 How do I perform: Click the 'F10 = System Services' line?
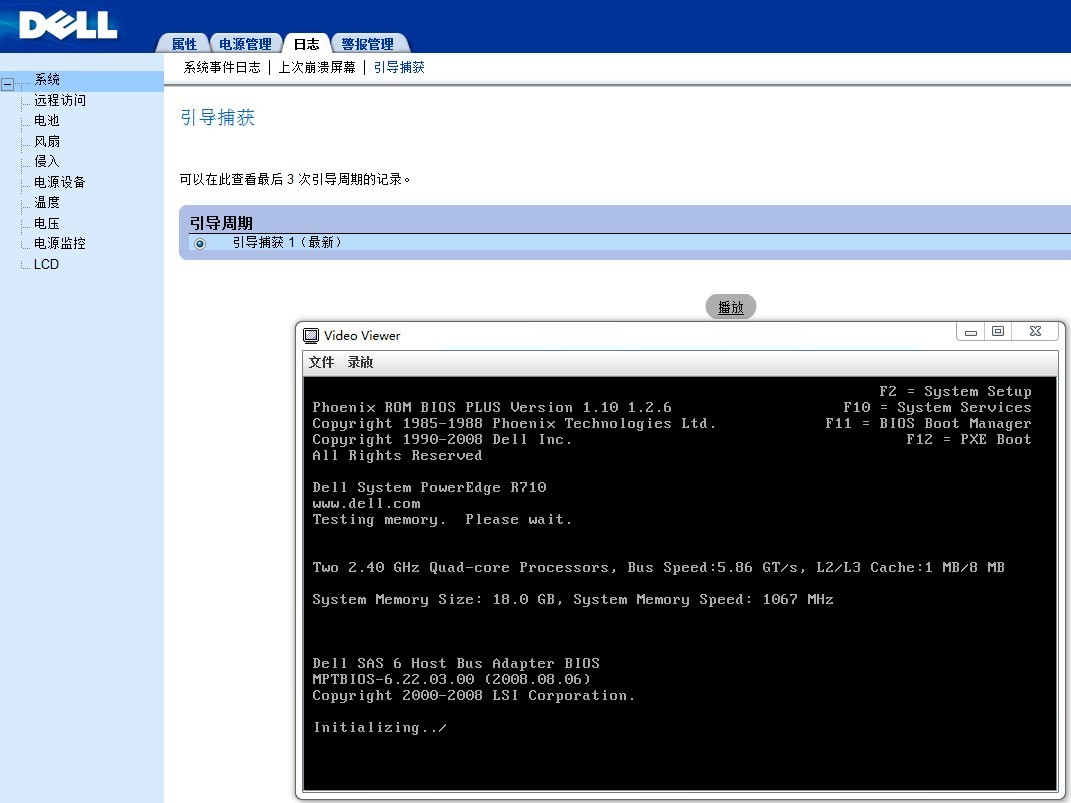click(937, 408)
